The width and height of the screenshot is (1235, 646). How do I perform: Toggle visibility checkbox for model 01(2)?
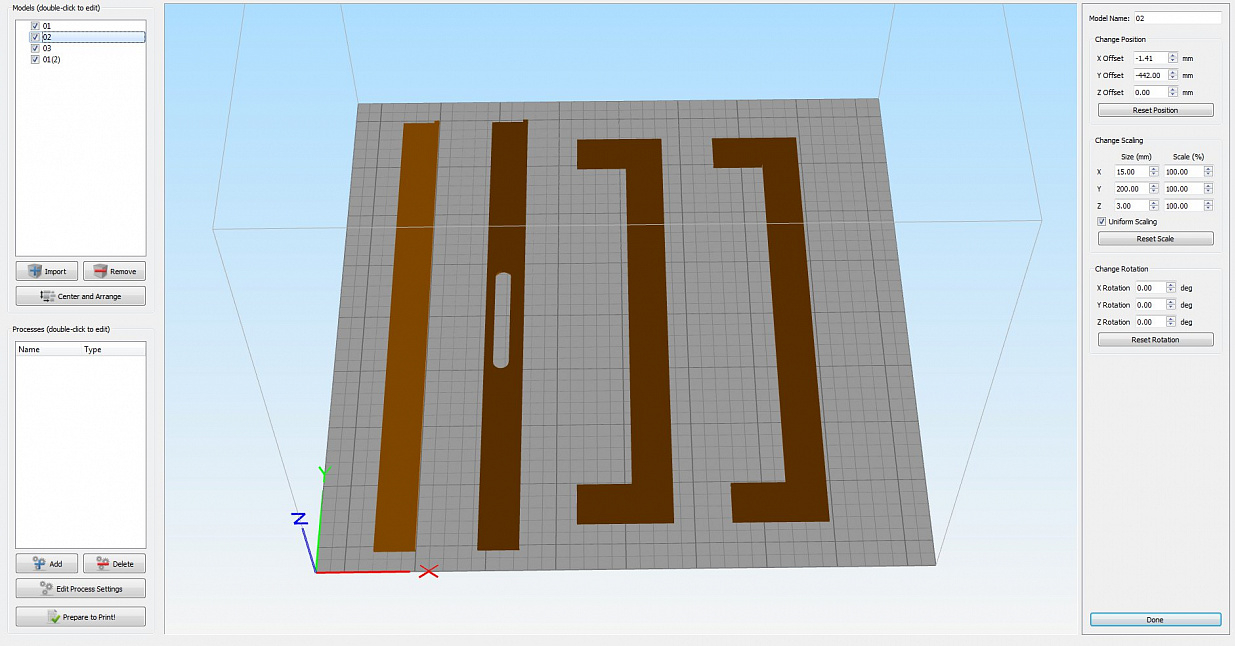click(35, 59)
